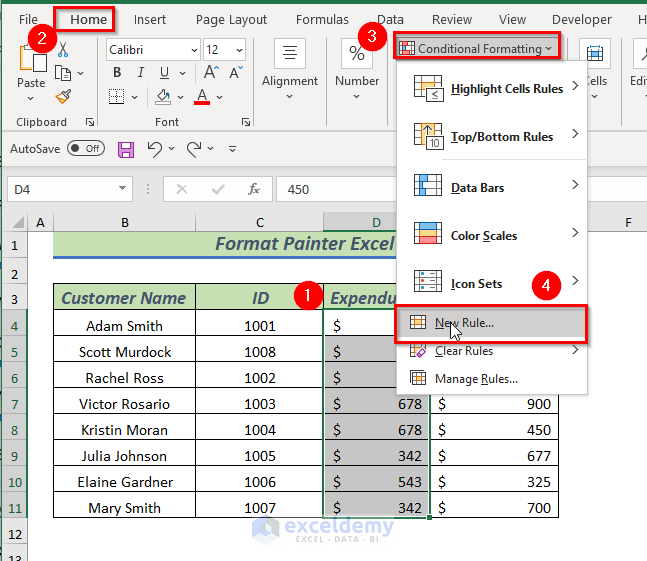Image resolution: width=647 pixels, height=561 pixels.
Task: Open the Page Layout tab
Action: pos(231,19)
